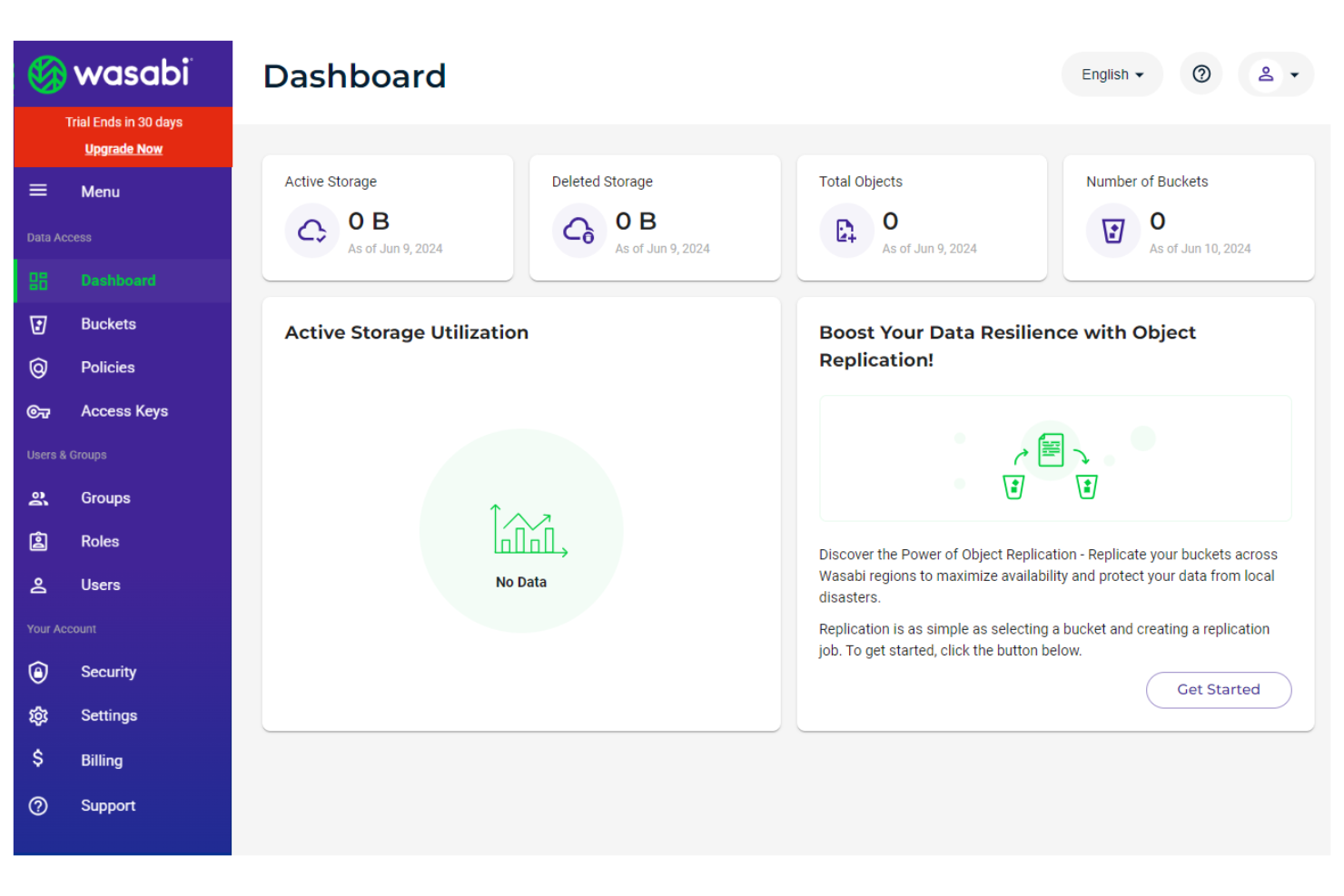Go to Buckets page
The height and width of the screenshot is (896, 1344).
click(x=124, y=324)
